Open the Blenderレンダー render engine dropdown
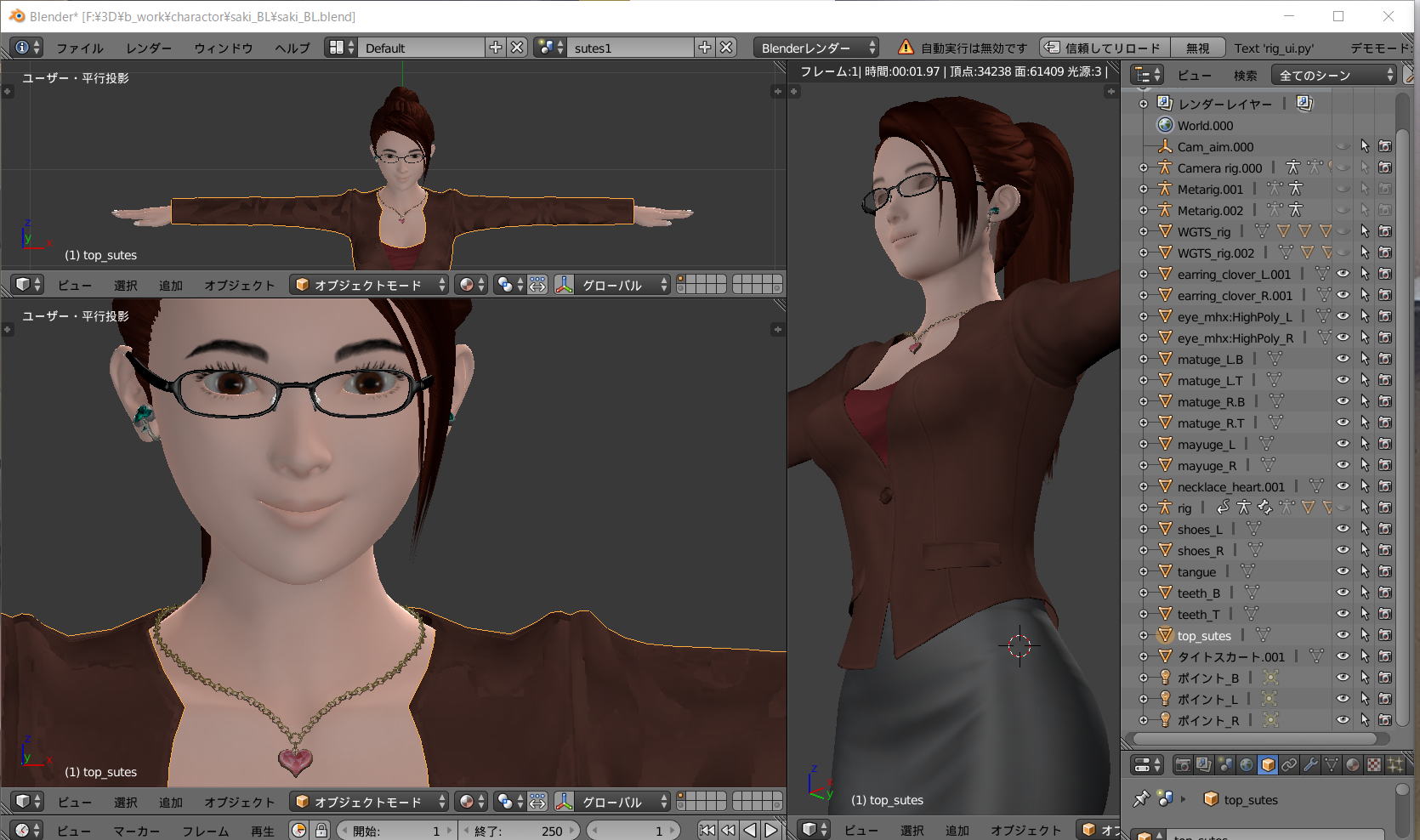1420x840 pixels. coord(815,48)
